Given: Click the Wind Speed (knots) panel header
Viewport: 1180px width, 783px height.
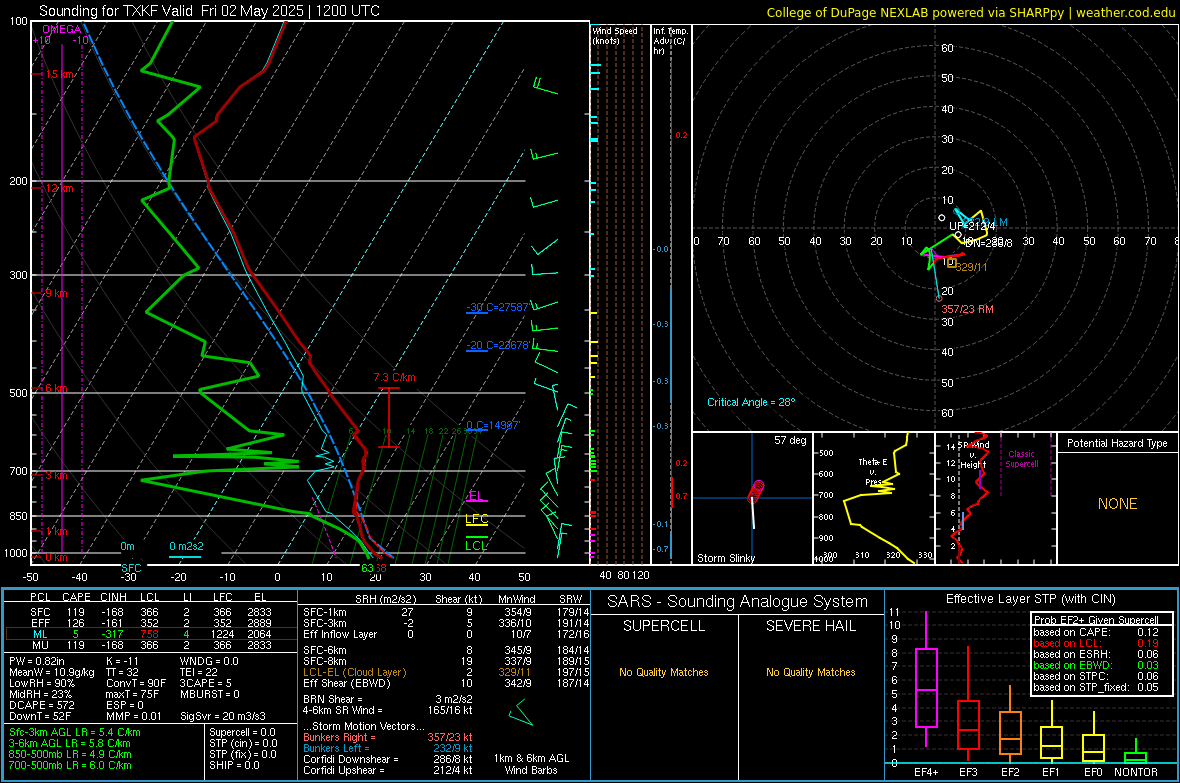Looking at the screenshot, I should (615, 35).
